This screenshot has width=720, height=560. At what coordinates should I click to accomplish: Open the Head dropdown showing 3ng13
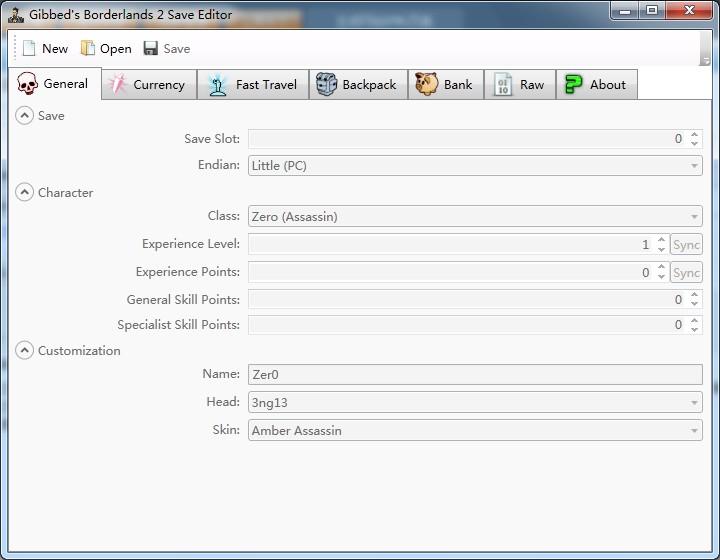tap(475, 403)
